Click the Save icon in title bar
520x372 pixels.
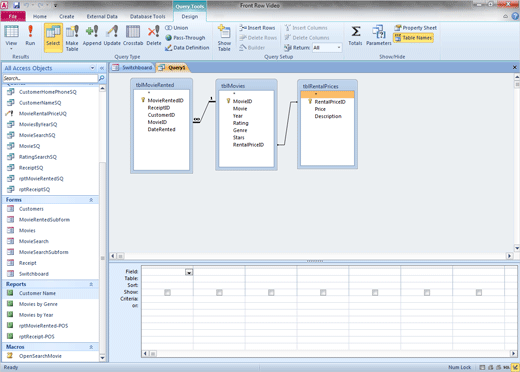click(x=16, y=5)
